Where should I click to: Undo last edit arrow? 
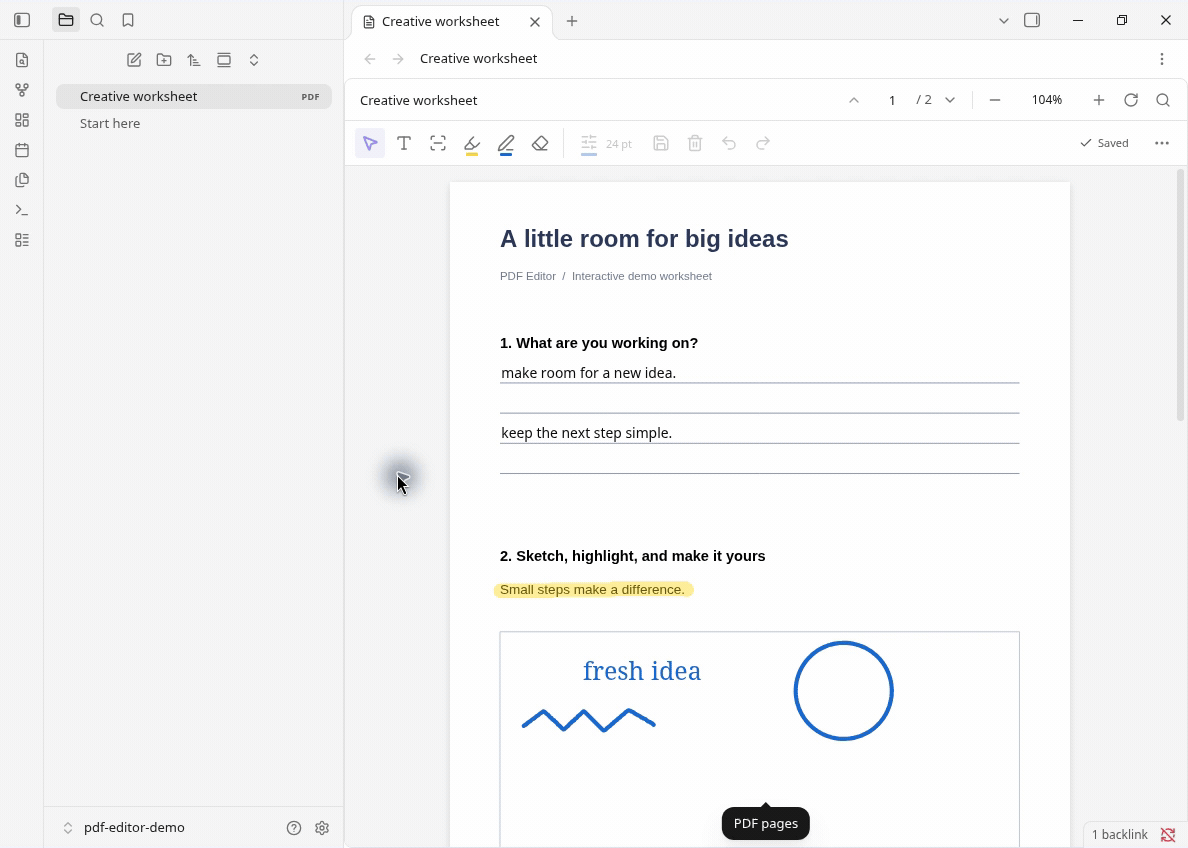click(729, 143)
